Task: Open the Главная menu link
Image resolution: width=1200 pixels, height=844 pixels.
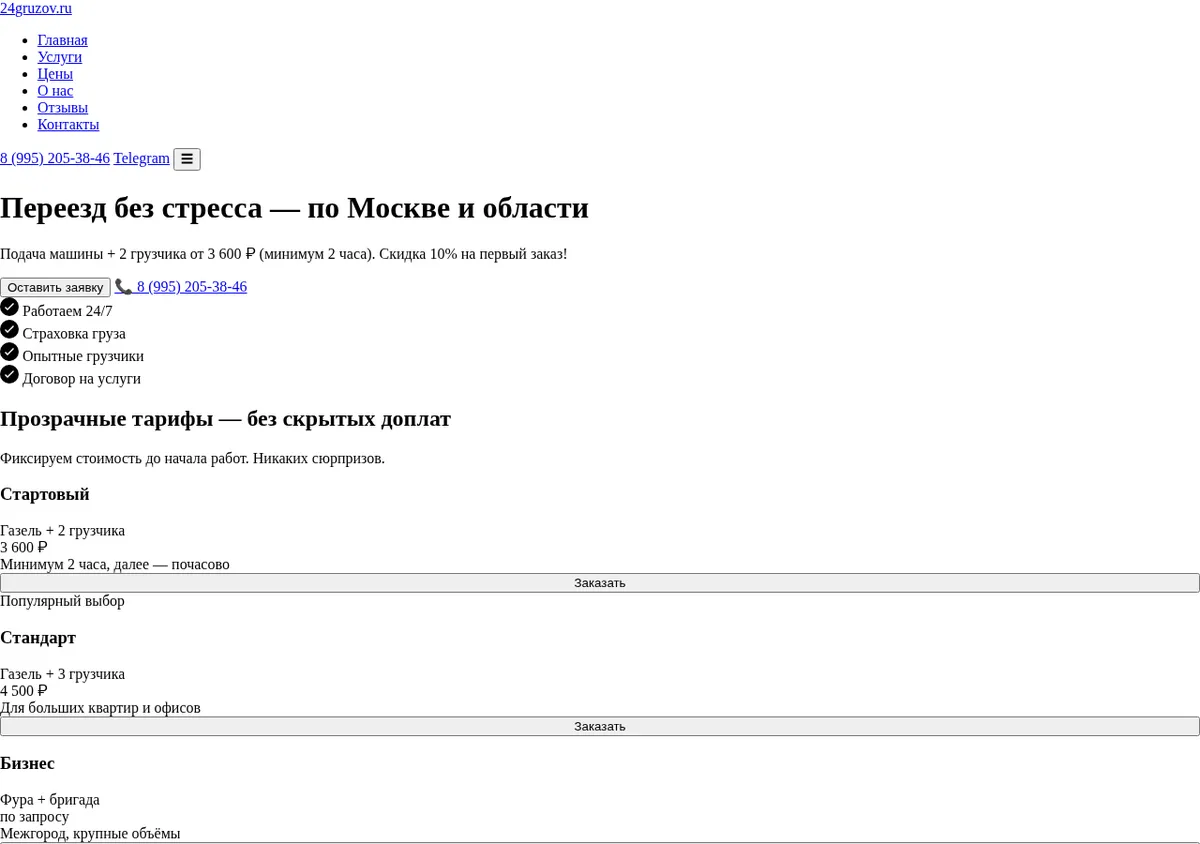Action: point(63,40)
